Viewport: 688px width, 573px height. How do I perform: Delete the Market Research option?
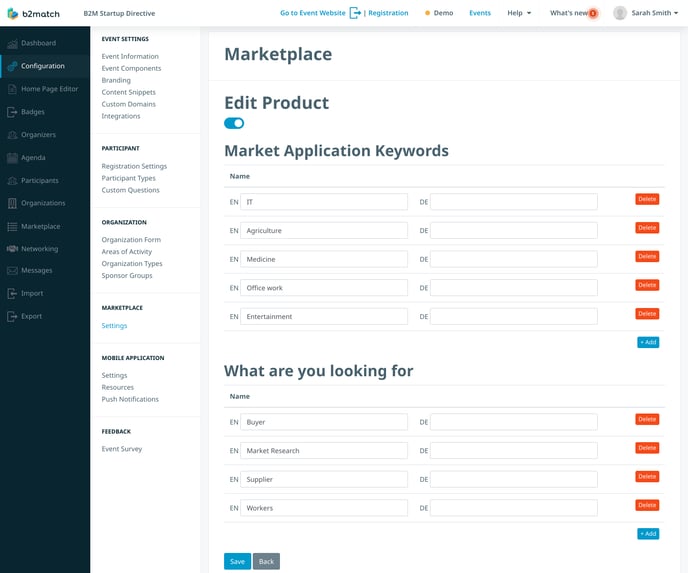coord(647,448)
